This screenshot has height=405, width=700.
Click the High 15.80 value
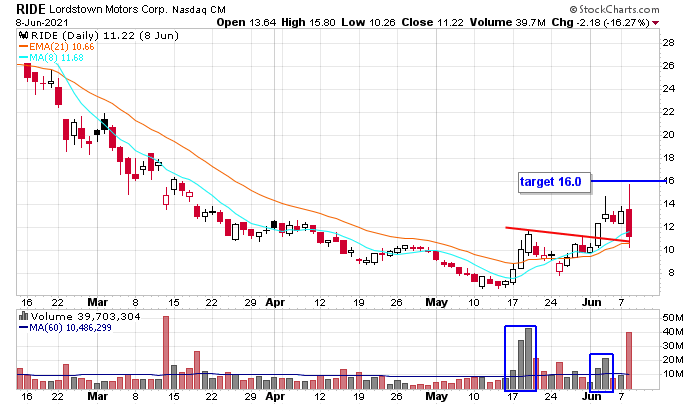(308, 22)
